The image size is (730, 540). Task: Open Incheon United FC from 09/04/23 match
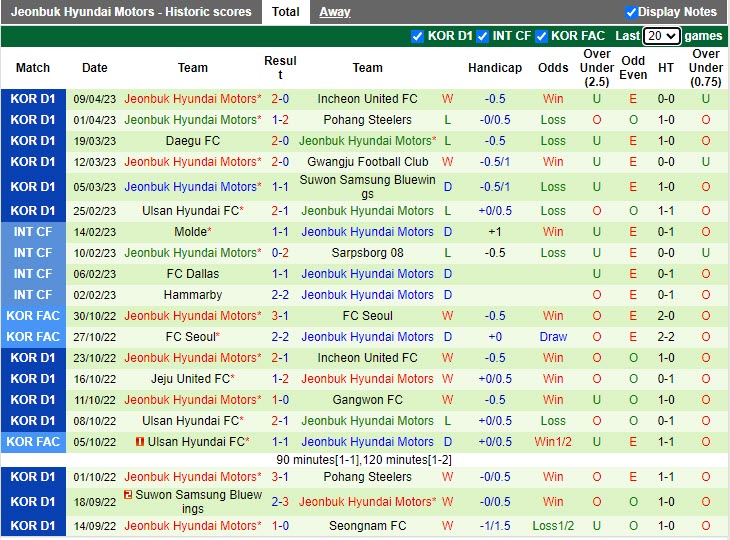click(367, 99)
